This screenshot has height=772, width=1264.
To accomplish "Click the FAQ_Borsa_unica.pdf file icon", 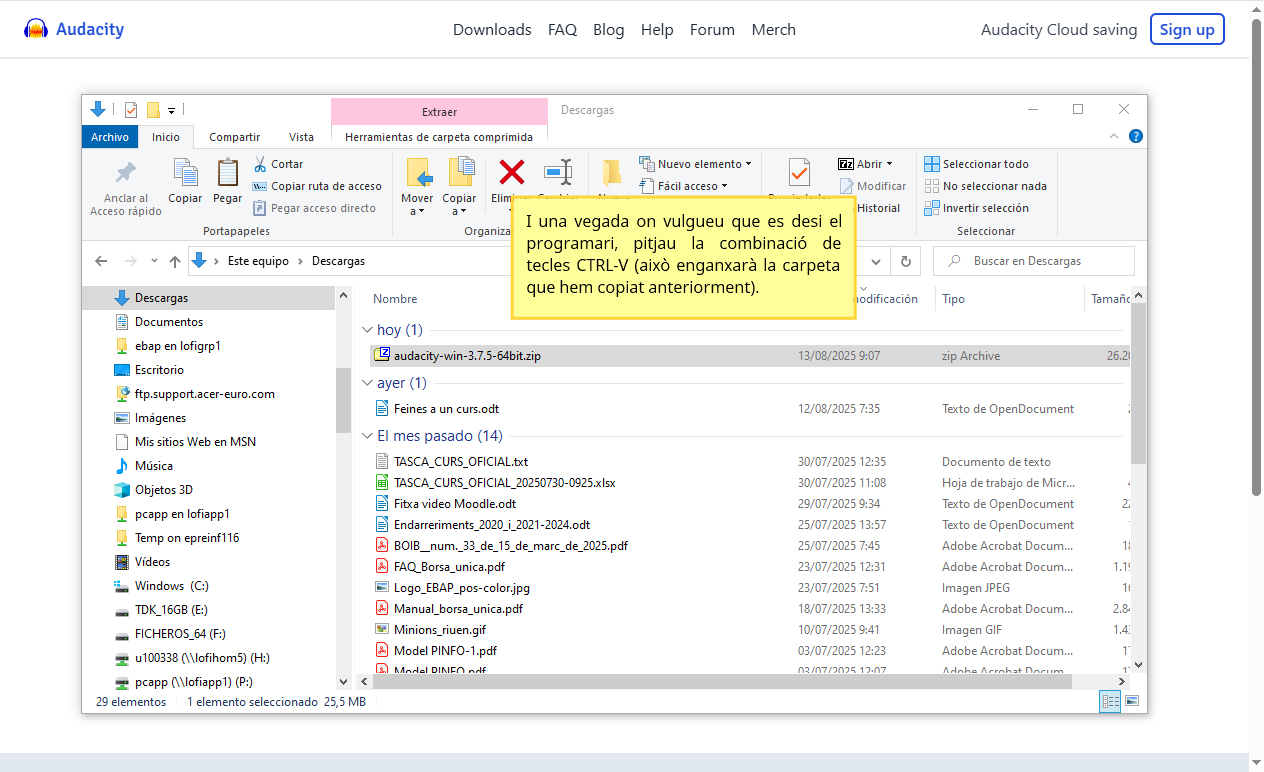I will (381, 566).
